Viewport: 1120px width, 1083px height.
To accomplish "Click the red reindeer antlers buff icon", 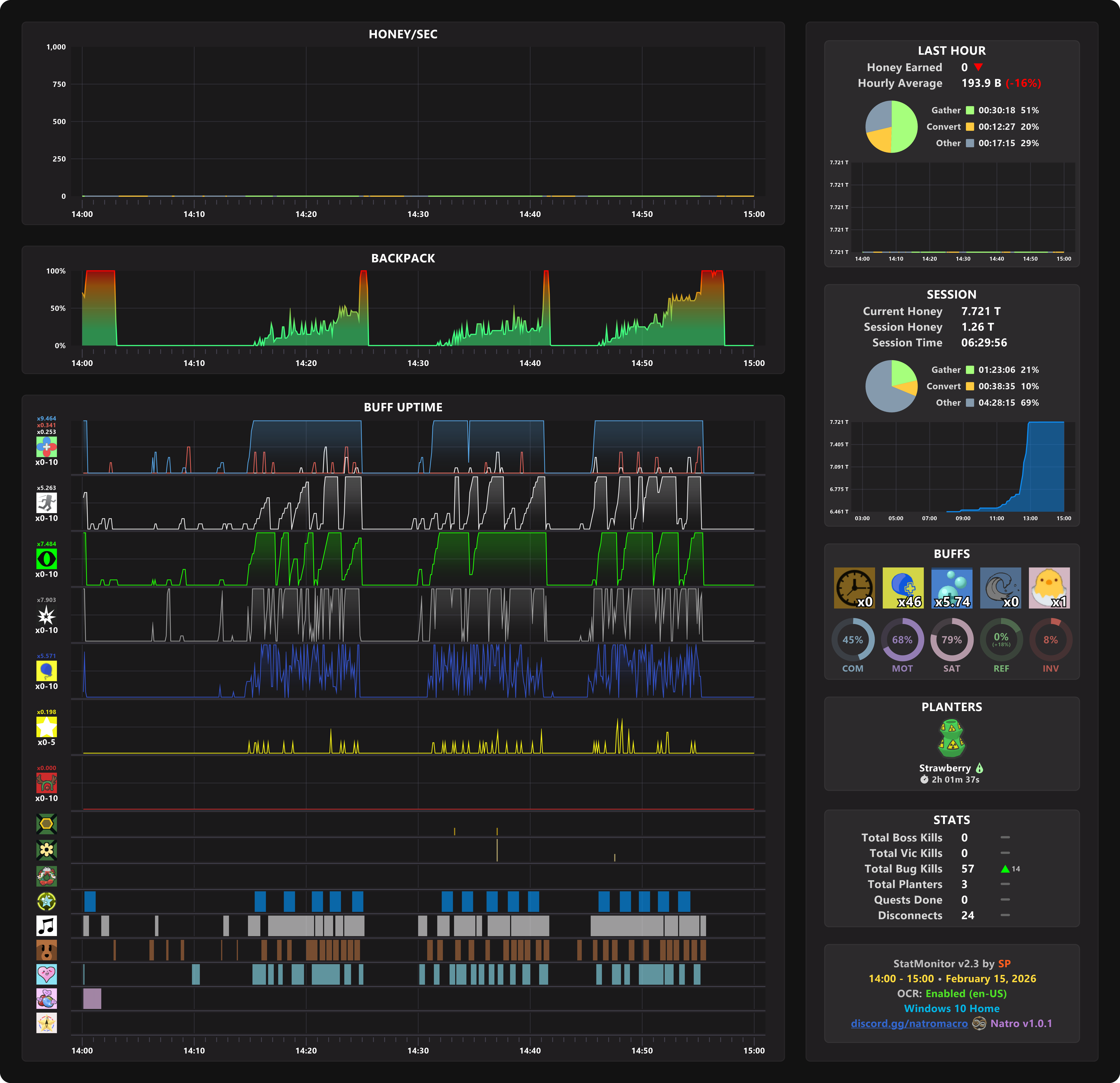I will [x=46, y=783].
